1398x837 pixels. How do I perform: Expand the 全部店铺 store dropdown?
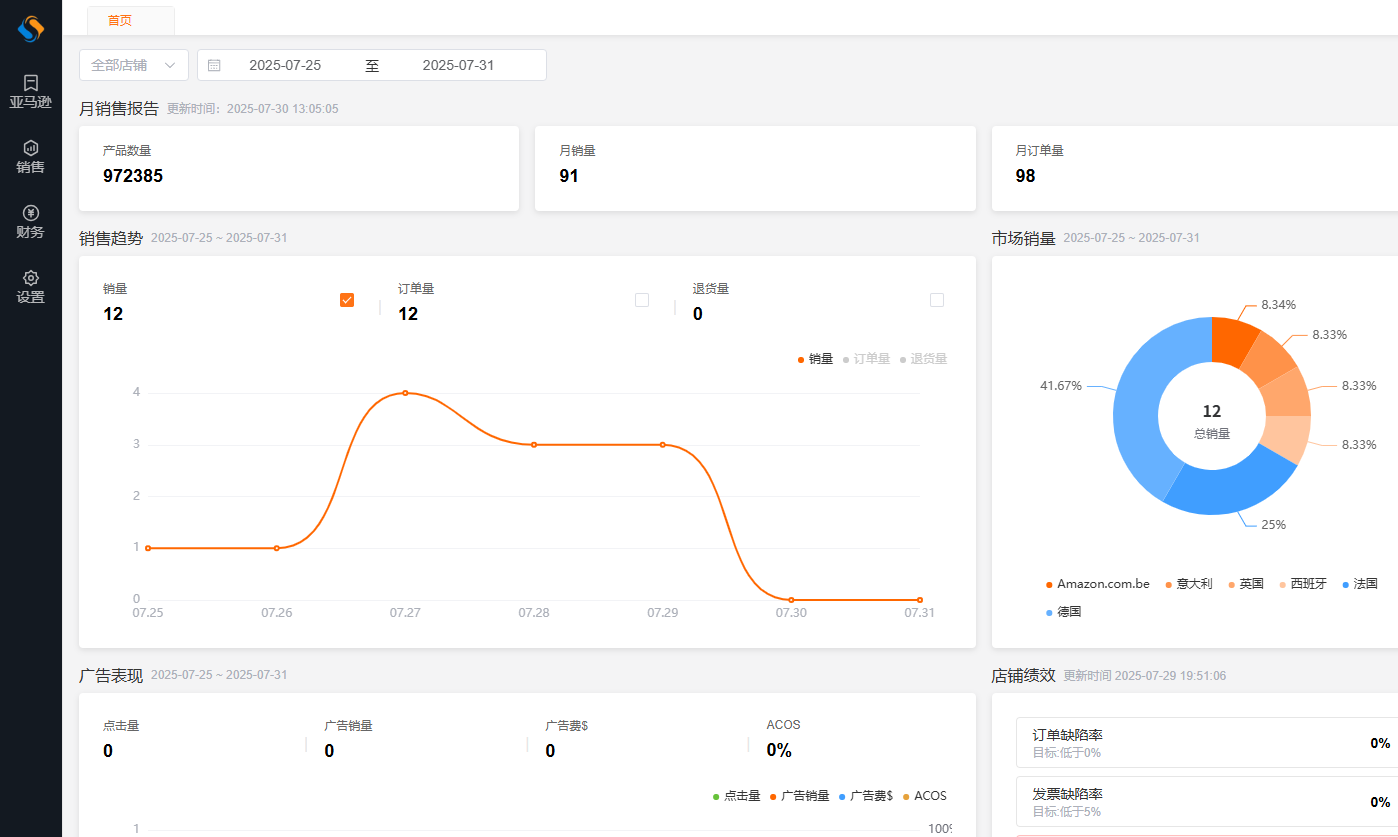click(x=133, y=65)
